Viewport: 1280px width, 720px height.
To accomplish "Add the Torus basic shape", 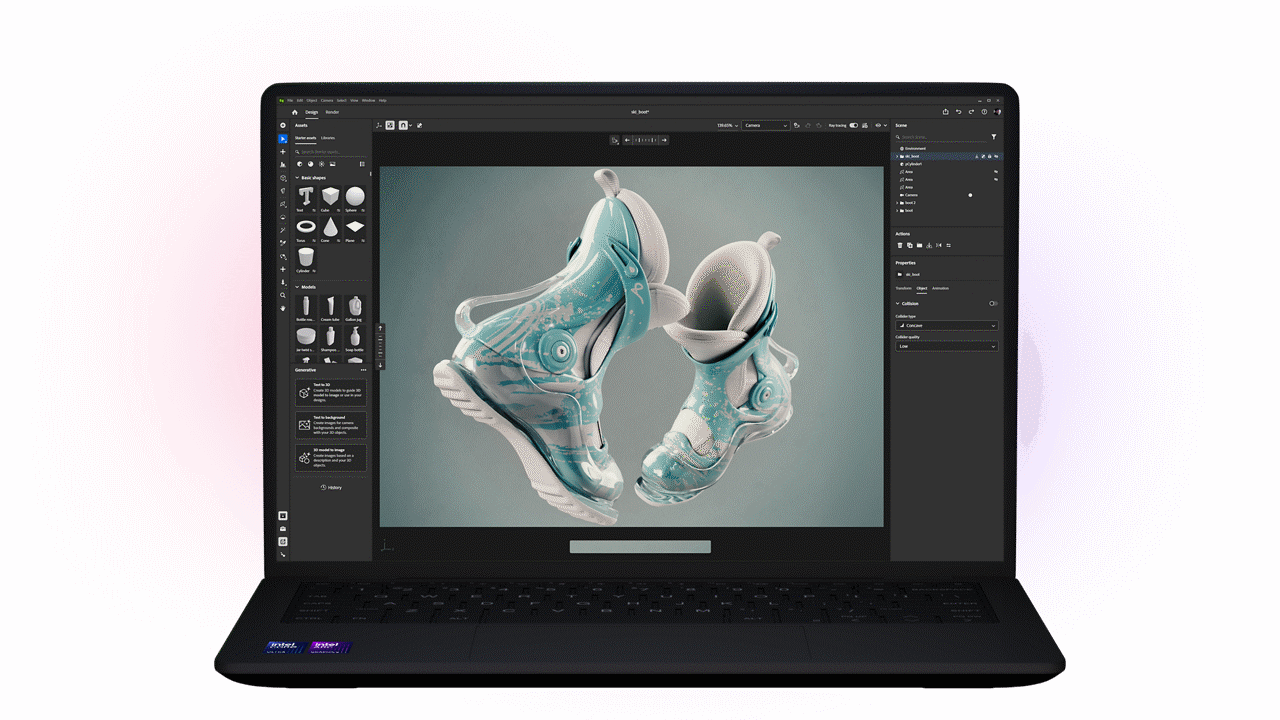I will coord(306,228).
